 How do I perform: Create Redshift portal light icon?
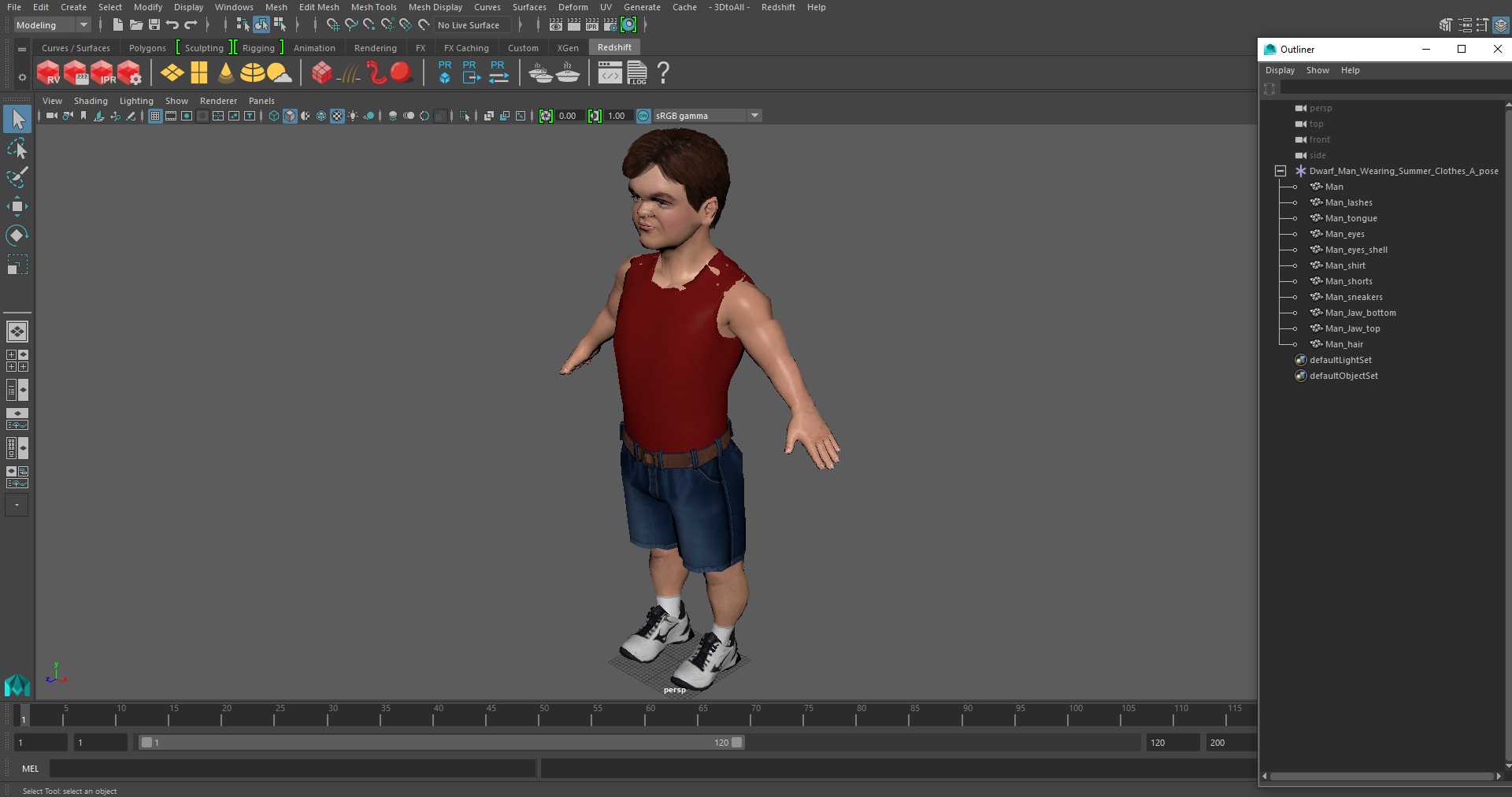(x=199, y=73)
